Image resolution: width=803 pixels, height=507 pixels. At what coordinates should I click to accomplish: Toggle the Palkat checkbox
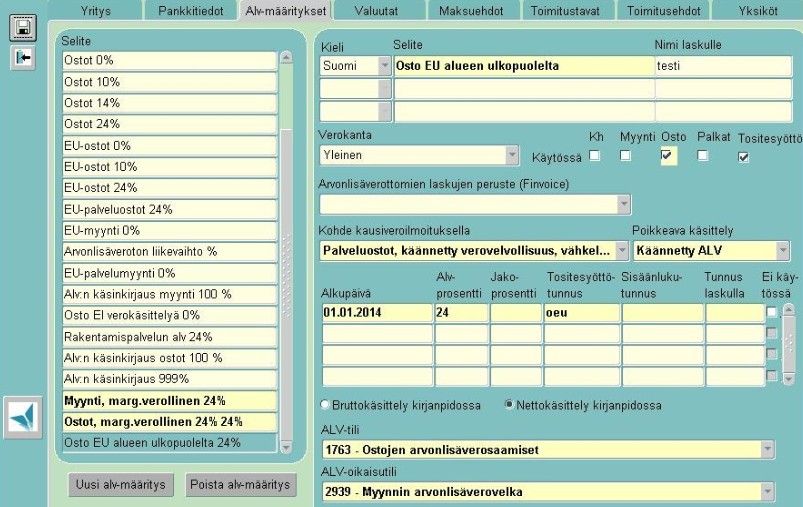click(x=703, y=155)
